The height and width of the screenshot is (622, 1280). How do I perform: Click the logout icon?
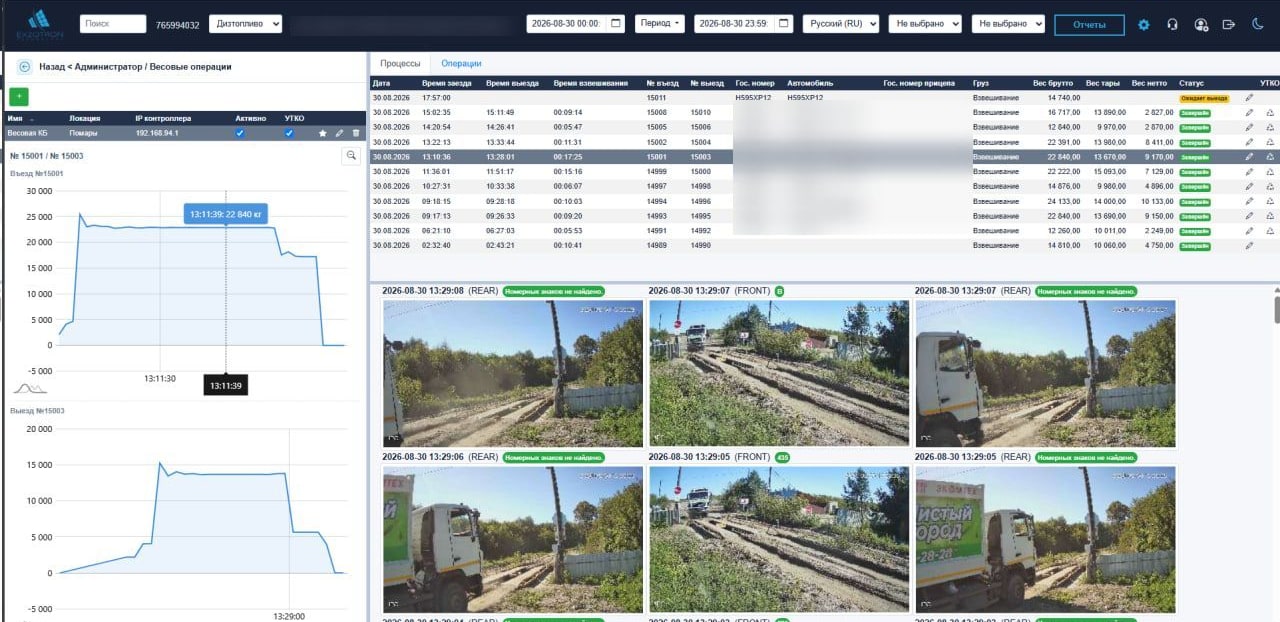click(1229, 24)
